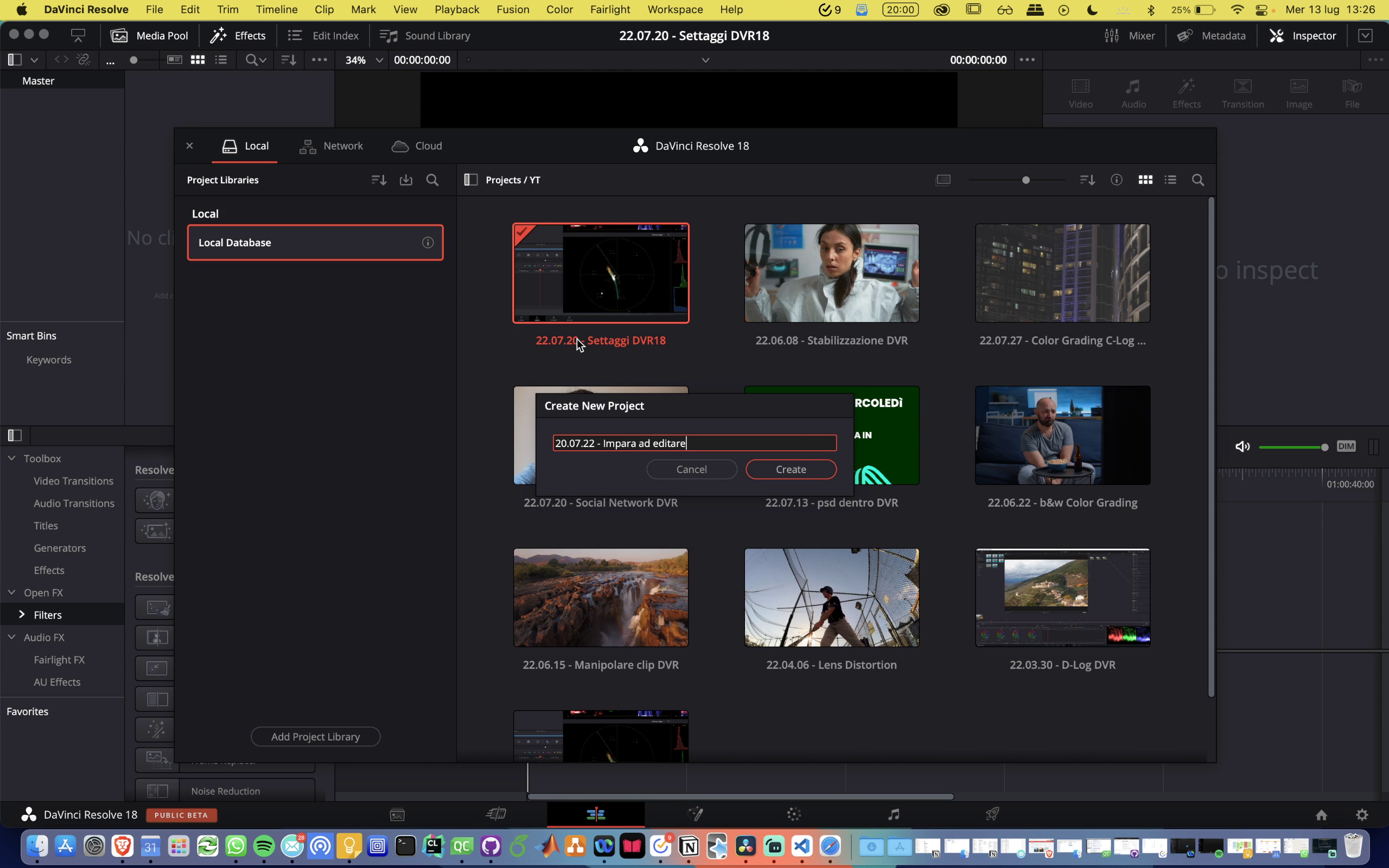Open the Media page

click(x=397, y=814)
